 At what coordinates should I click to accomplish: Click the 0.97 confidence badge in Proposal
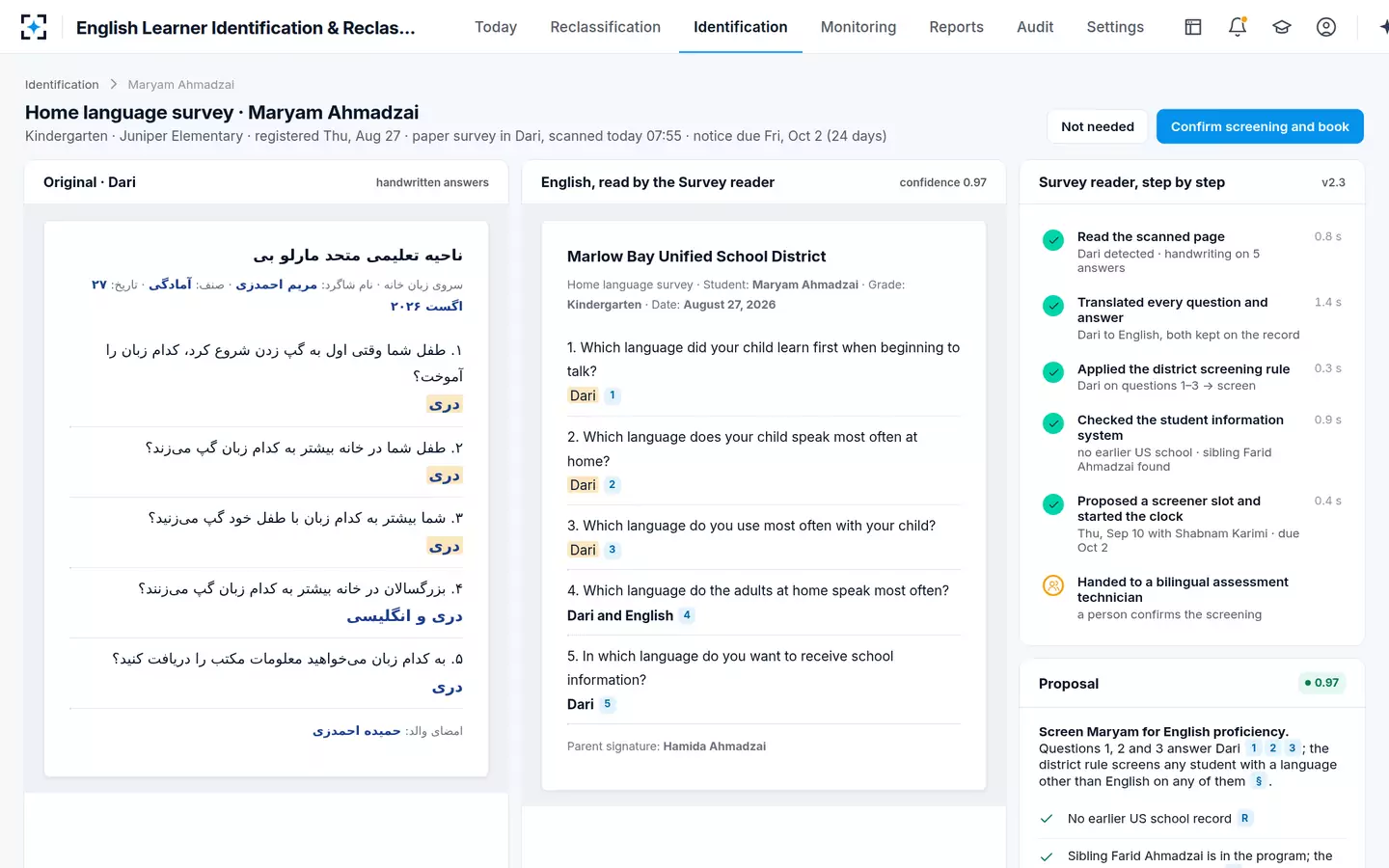[x=1321, y=683]
